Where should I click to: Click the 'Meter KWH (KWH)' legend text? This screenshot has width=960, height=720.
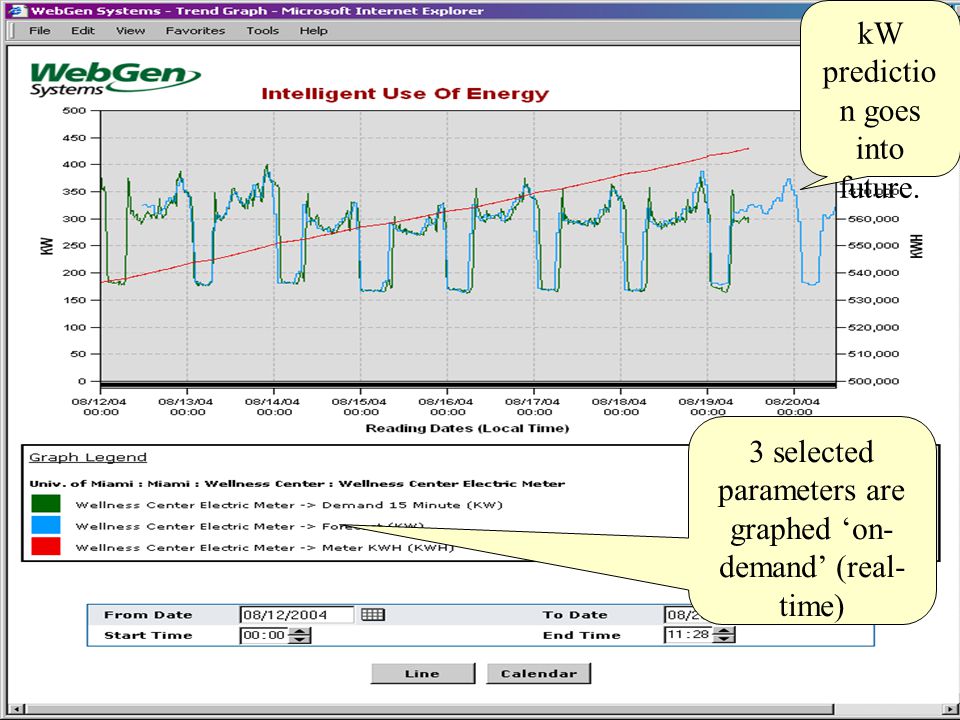point(388,547)
